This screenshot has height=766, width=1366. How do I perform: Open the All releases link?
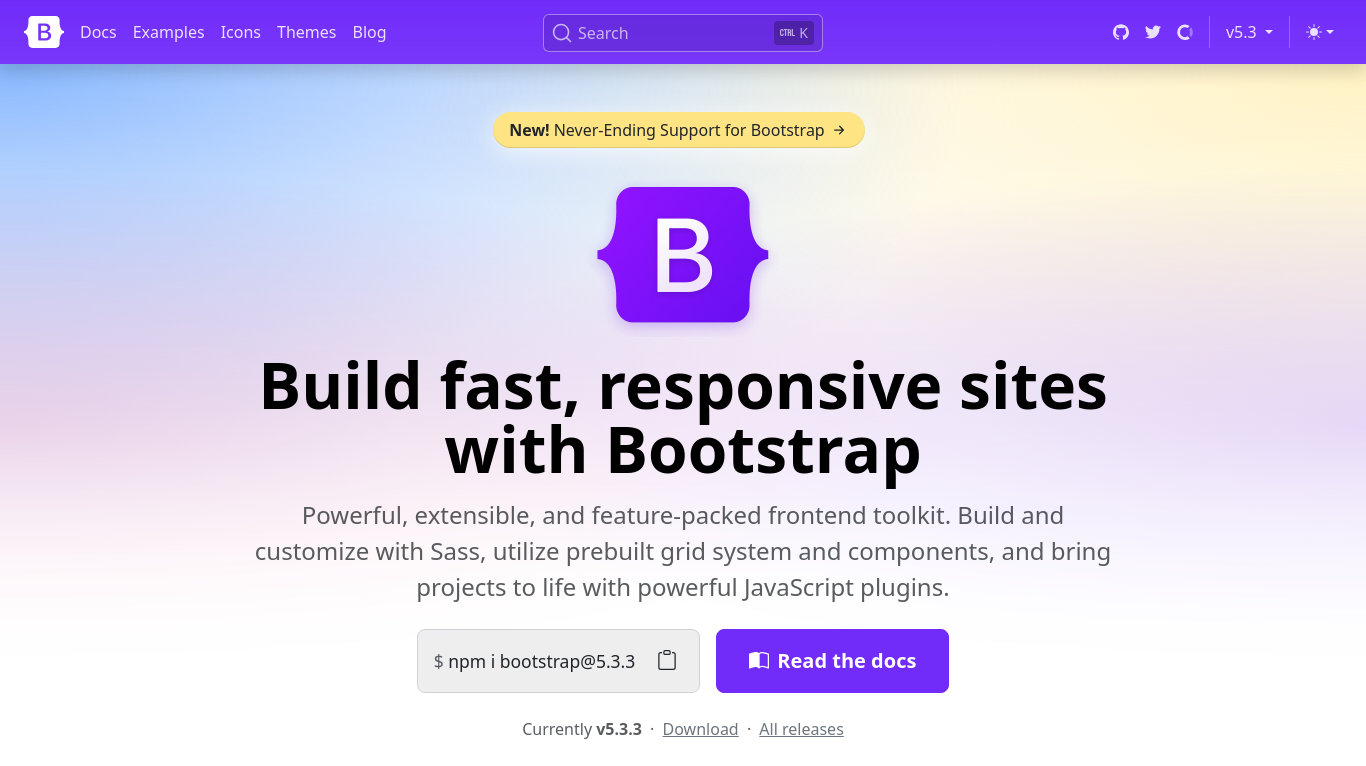pyautogui.click(x=801, y=729)
